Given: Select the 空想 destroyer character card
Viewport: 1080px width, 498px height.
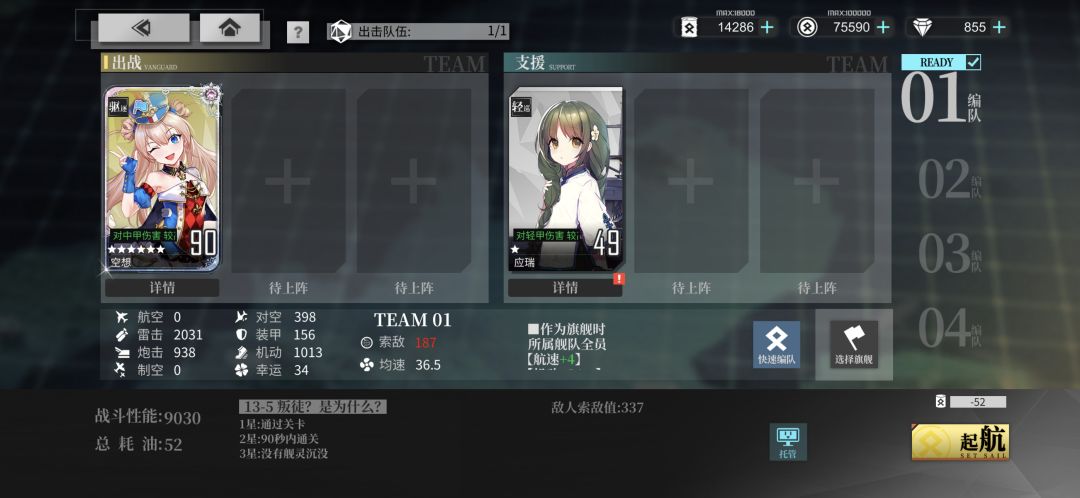Looking at the screenshot, I should [x=162, y=179].
